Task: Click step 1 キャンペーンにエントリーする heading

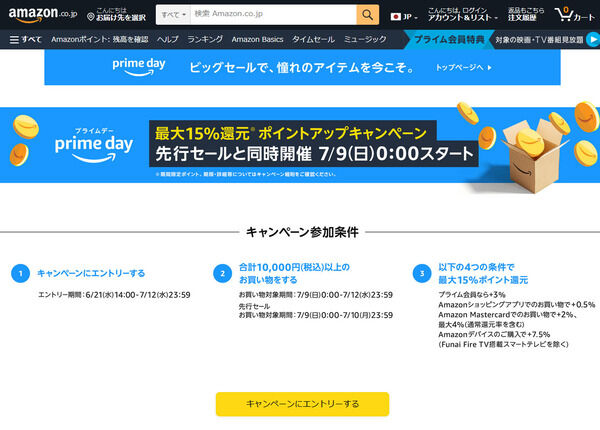Action: point(91,273)
